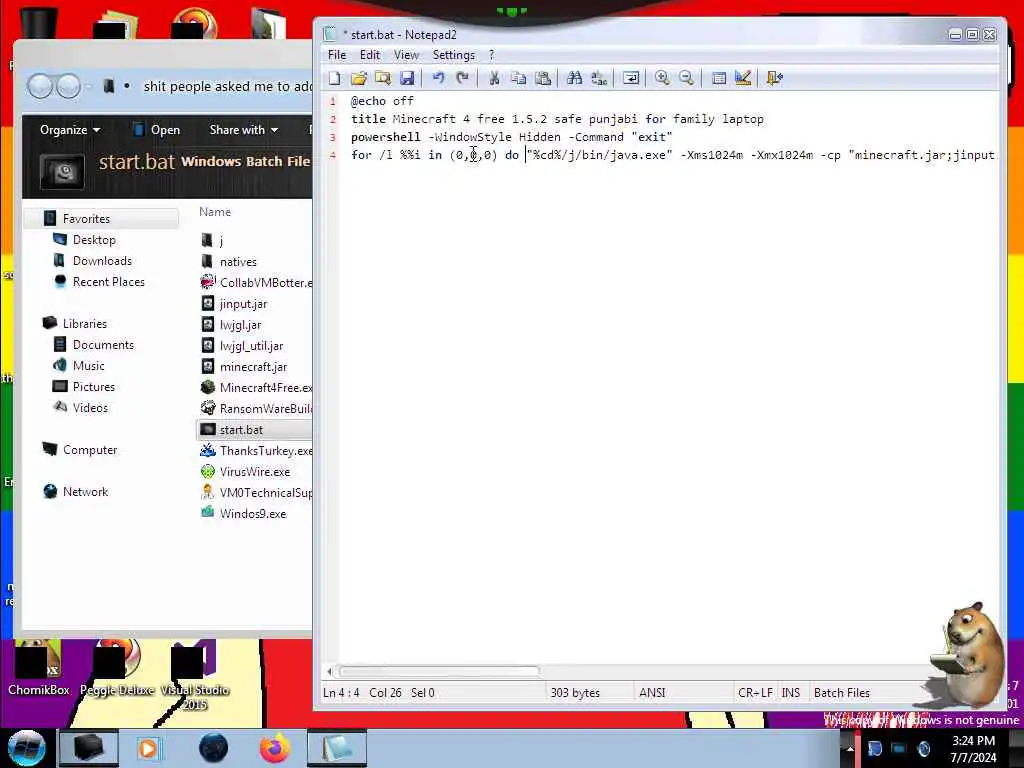Select Libraries in navigation pane
Viewport: 1024px width, 768px height.
(84, 323)
